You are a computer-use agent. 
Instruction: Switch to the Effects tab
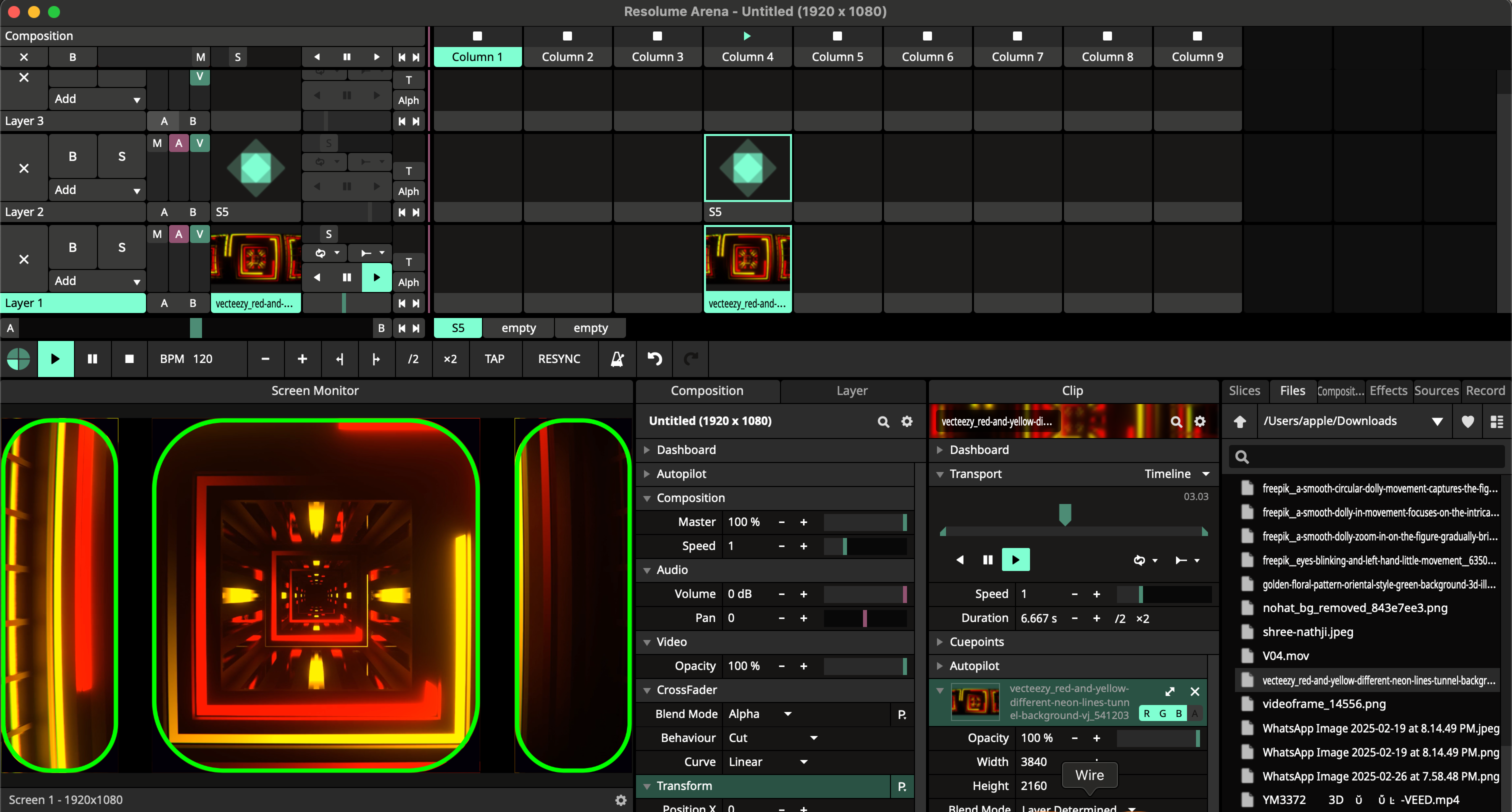coord(1388,390)
